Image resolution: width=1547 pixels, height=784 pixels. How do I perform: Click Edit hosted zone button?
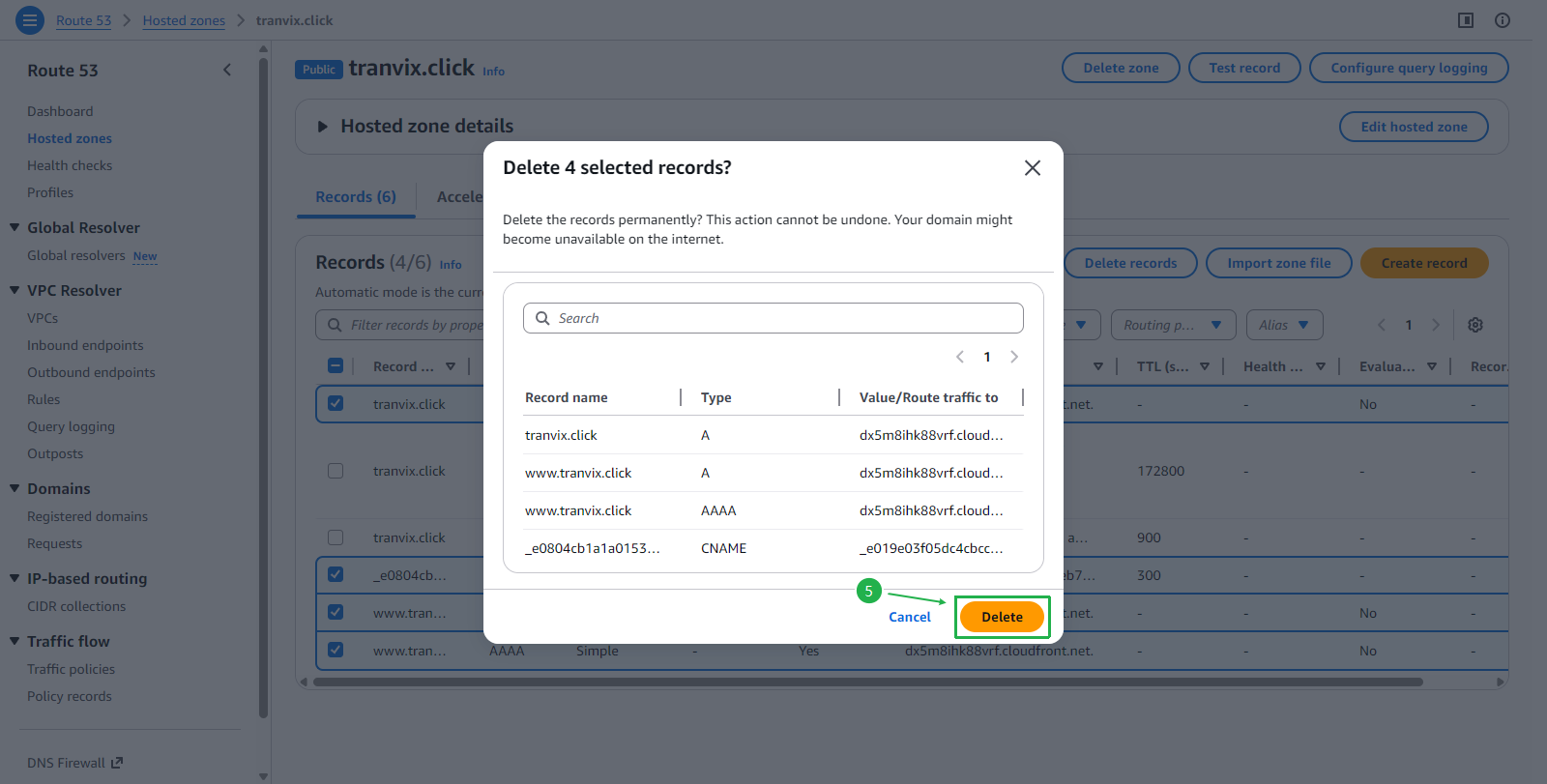(1414, 127)
